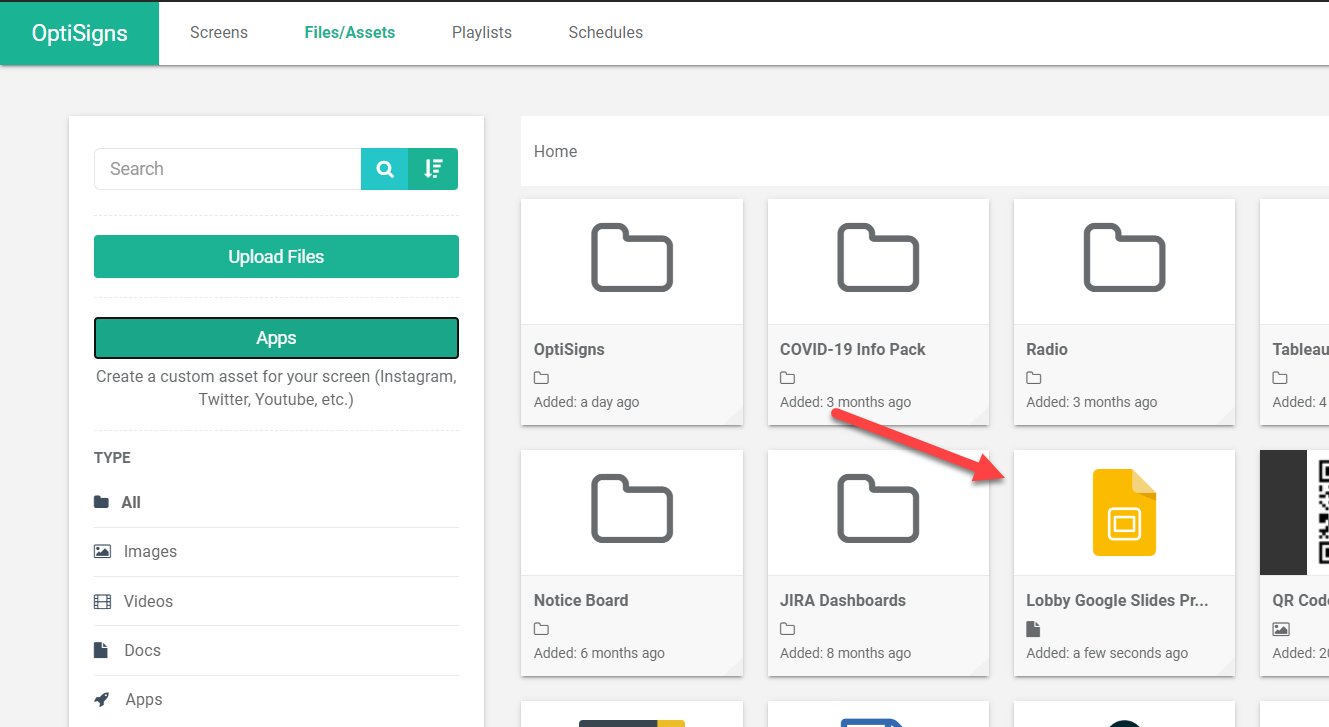Screen dimensions: 1329x727
Task: Click small folder icon under Radio name
Action: pos(1034,378)
